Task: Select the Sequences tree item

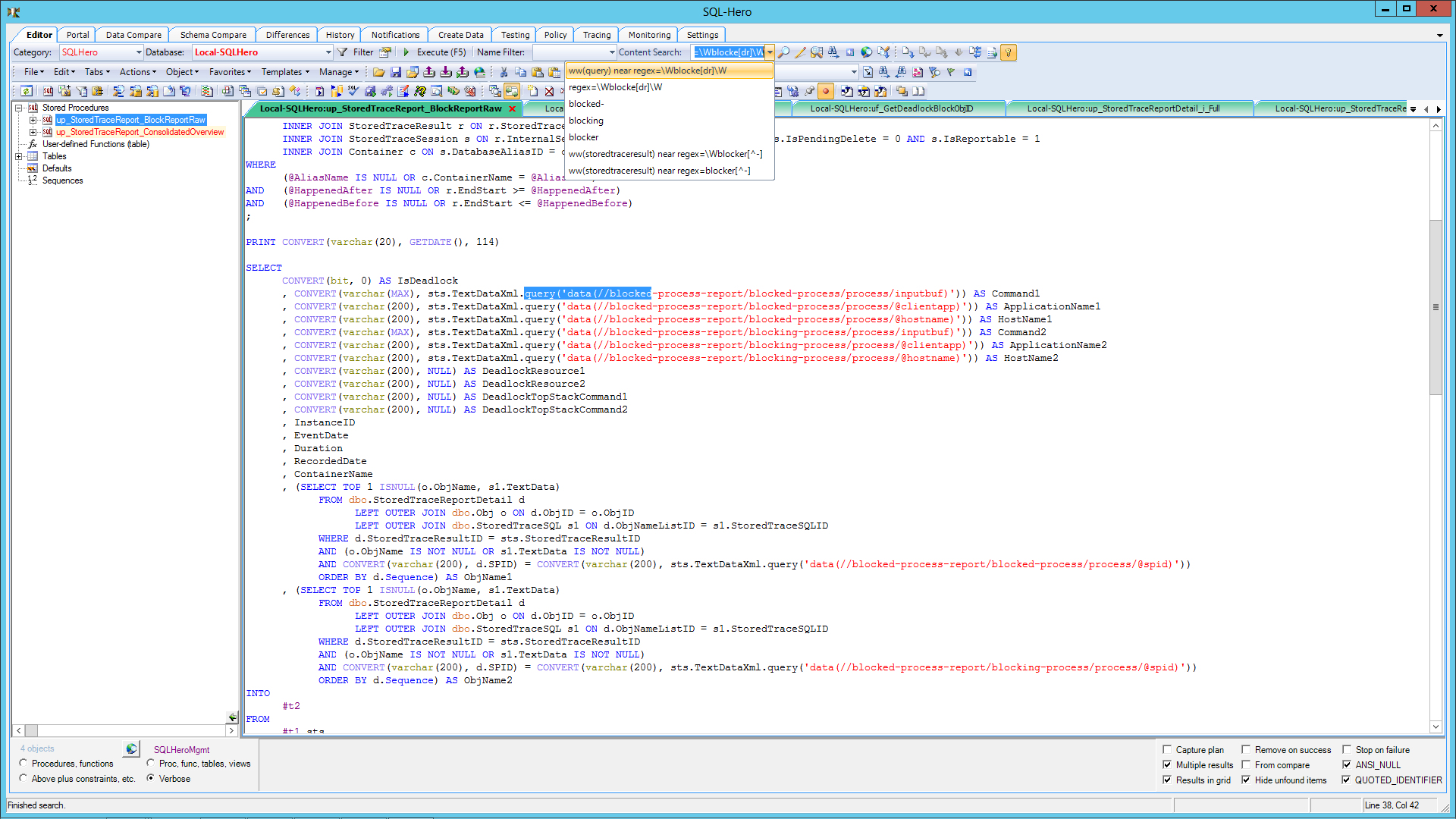Action: (62, 180)
